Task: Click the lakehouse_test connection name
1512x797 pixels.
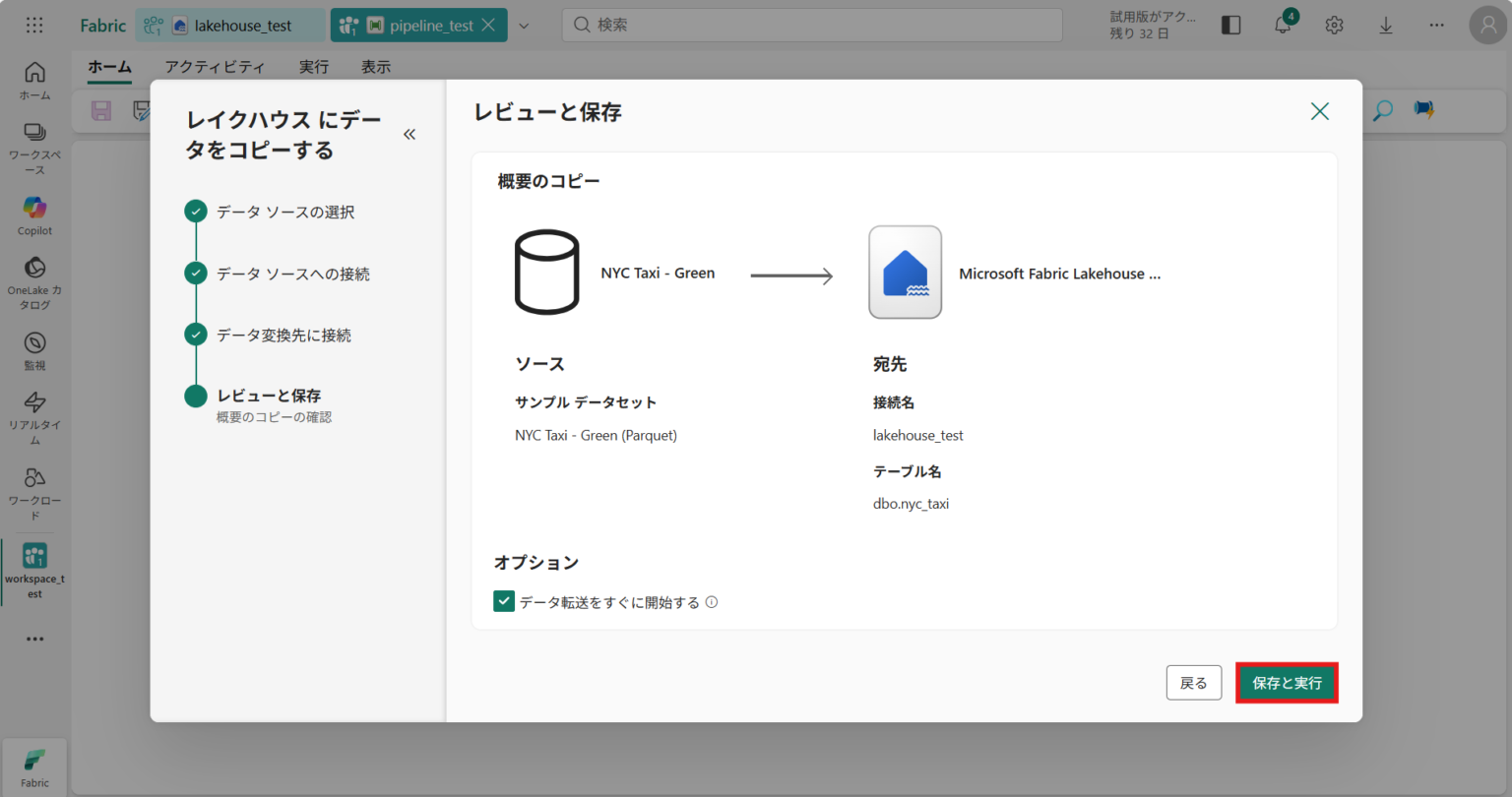Action: tap(917, 435)
